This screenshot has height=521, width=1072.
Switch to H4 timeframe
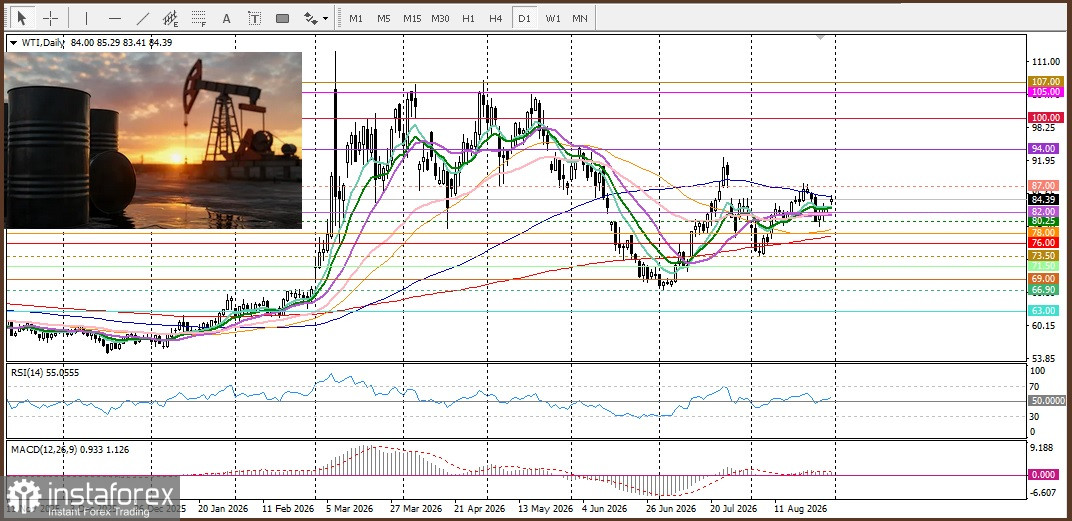(496, 18)
